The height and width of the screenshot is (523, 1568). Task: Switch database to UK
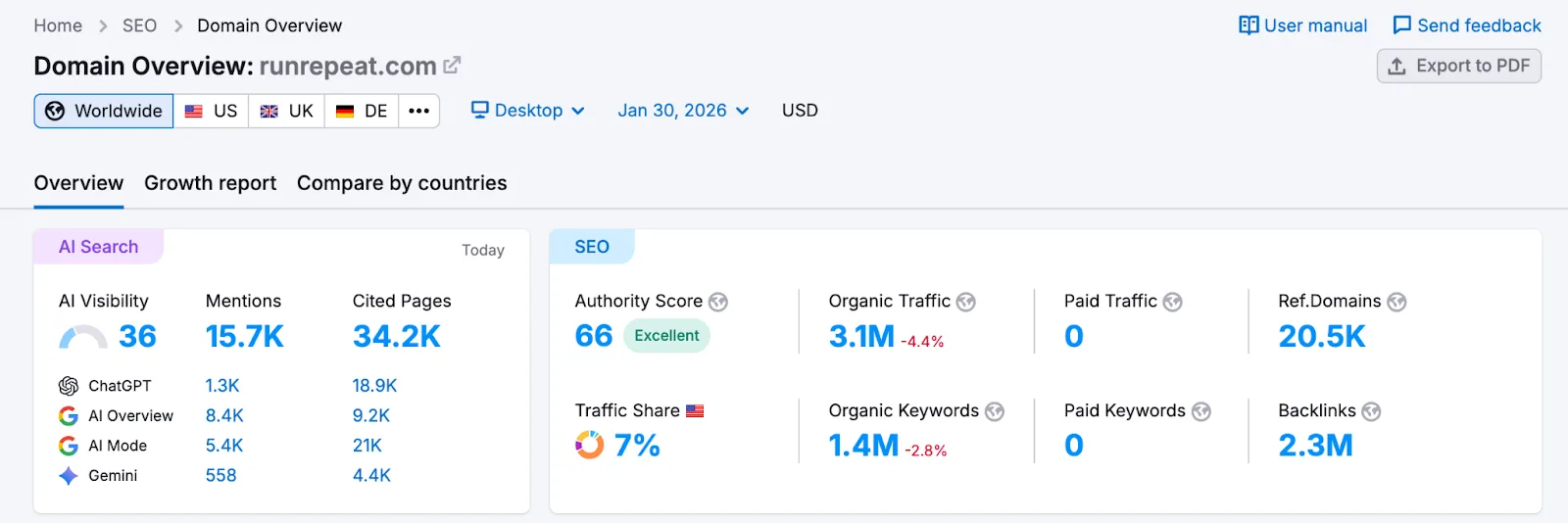[287, 111]
